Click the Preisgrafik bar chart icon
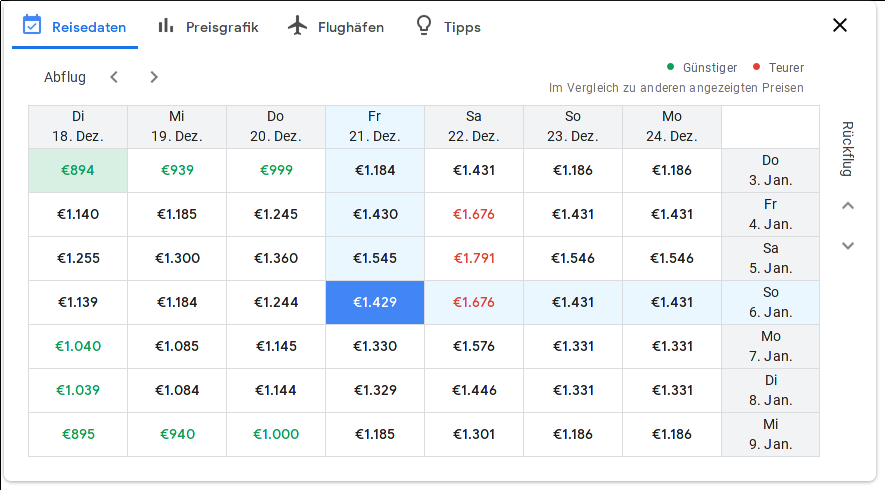 pyautogui.click(x=165, y=25)
